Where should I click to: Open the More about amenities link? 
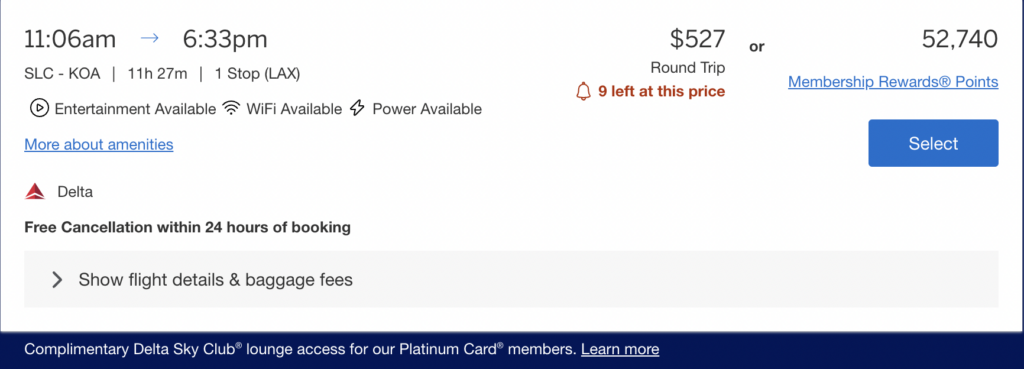pos(99,144)
